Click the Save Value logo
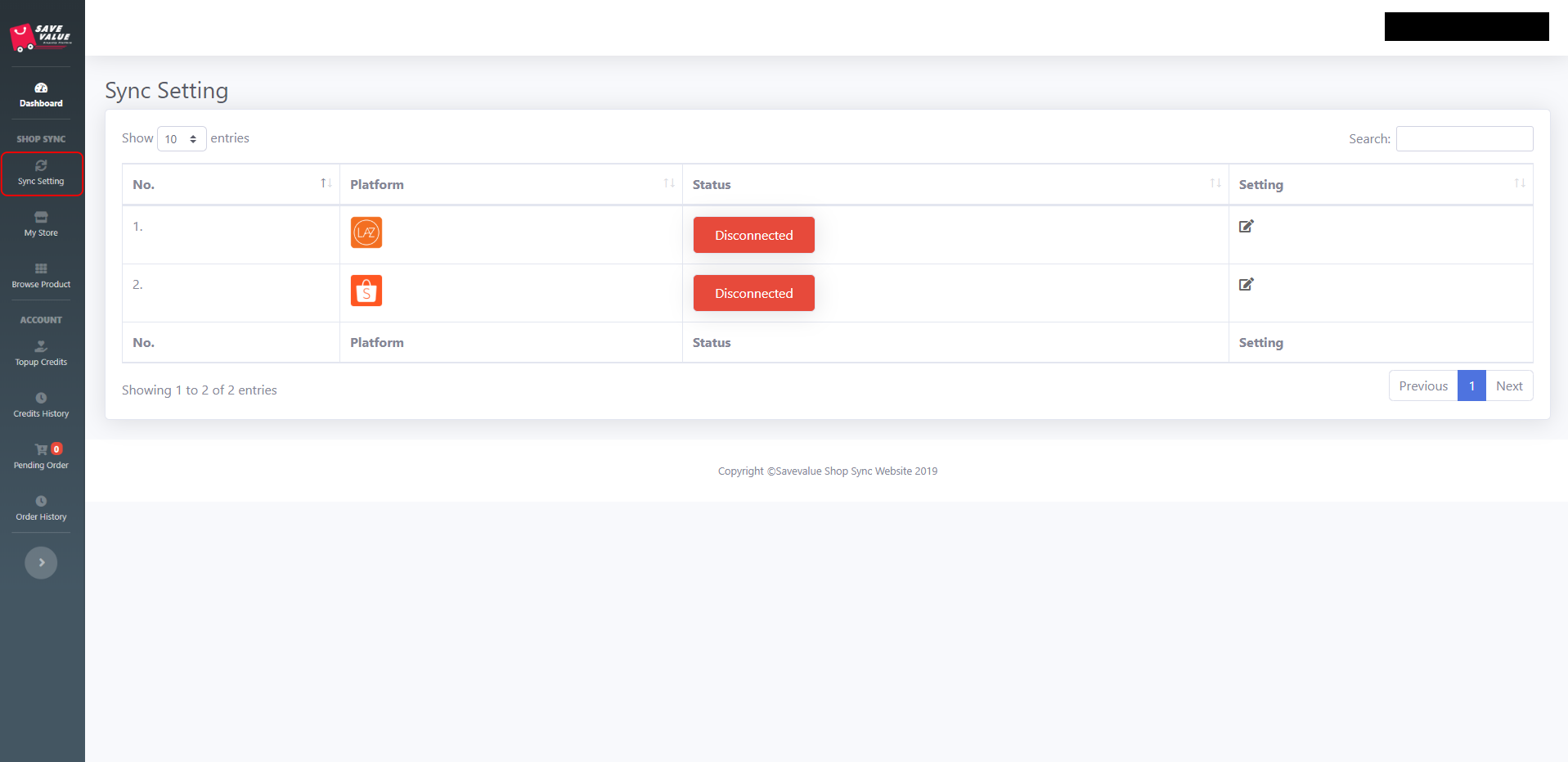1568x762 pixels. pyautogui.click(x=41, y=37)
